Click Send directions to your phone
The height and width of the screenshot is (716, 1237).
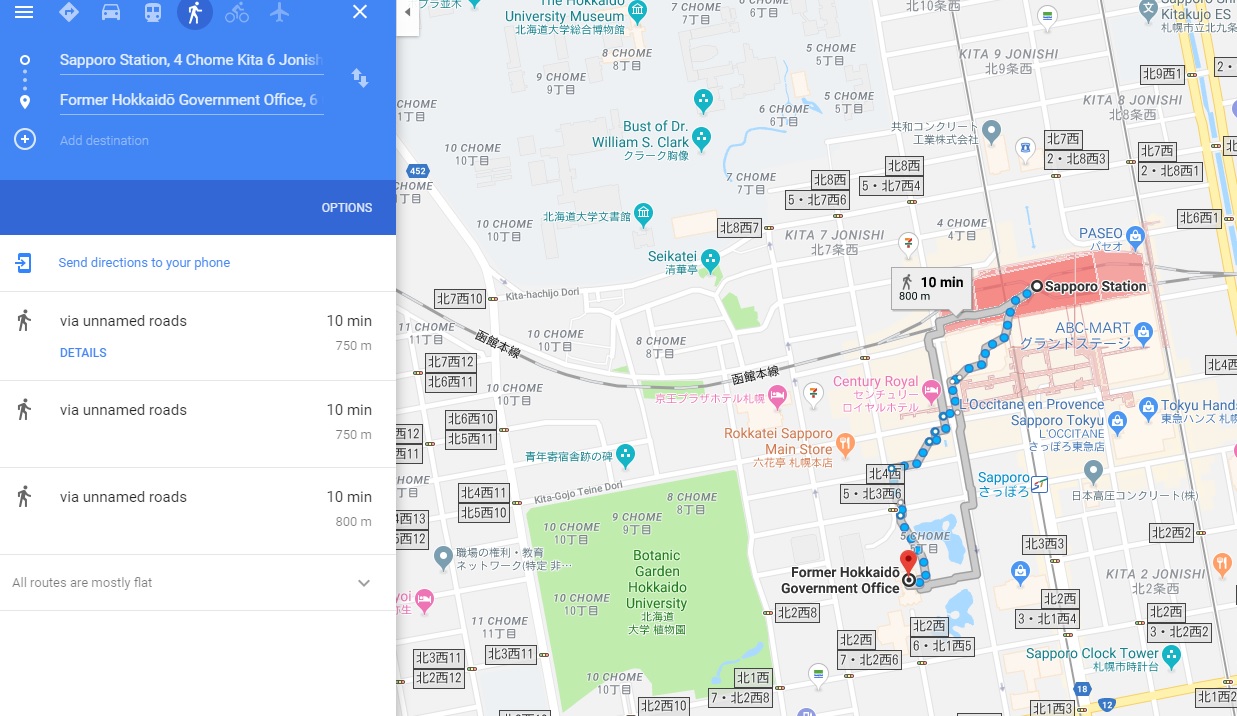click(x=144, y=263)
